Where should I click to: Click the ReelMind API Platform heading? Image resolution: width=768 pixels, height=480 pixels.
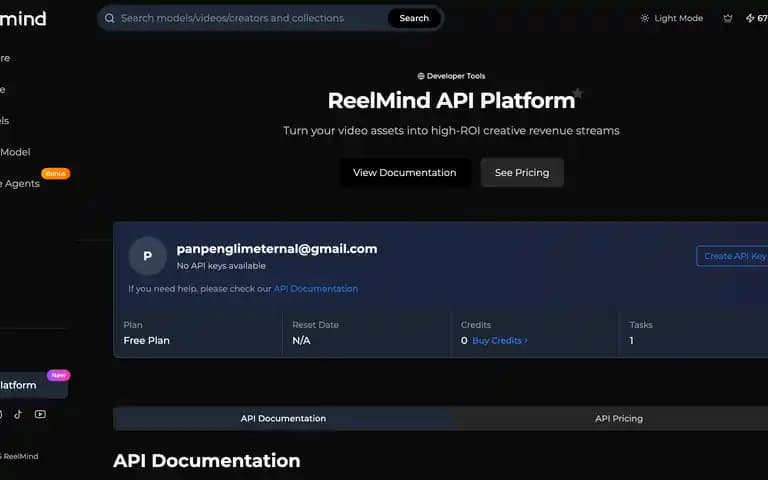(x=451, y=100)
